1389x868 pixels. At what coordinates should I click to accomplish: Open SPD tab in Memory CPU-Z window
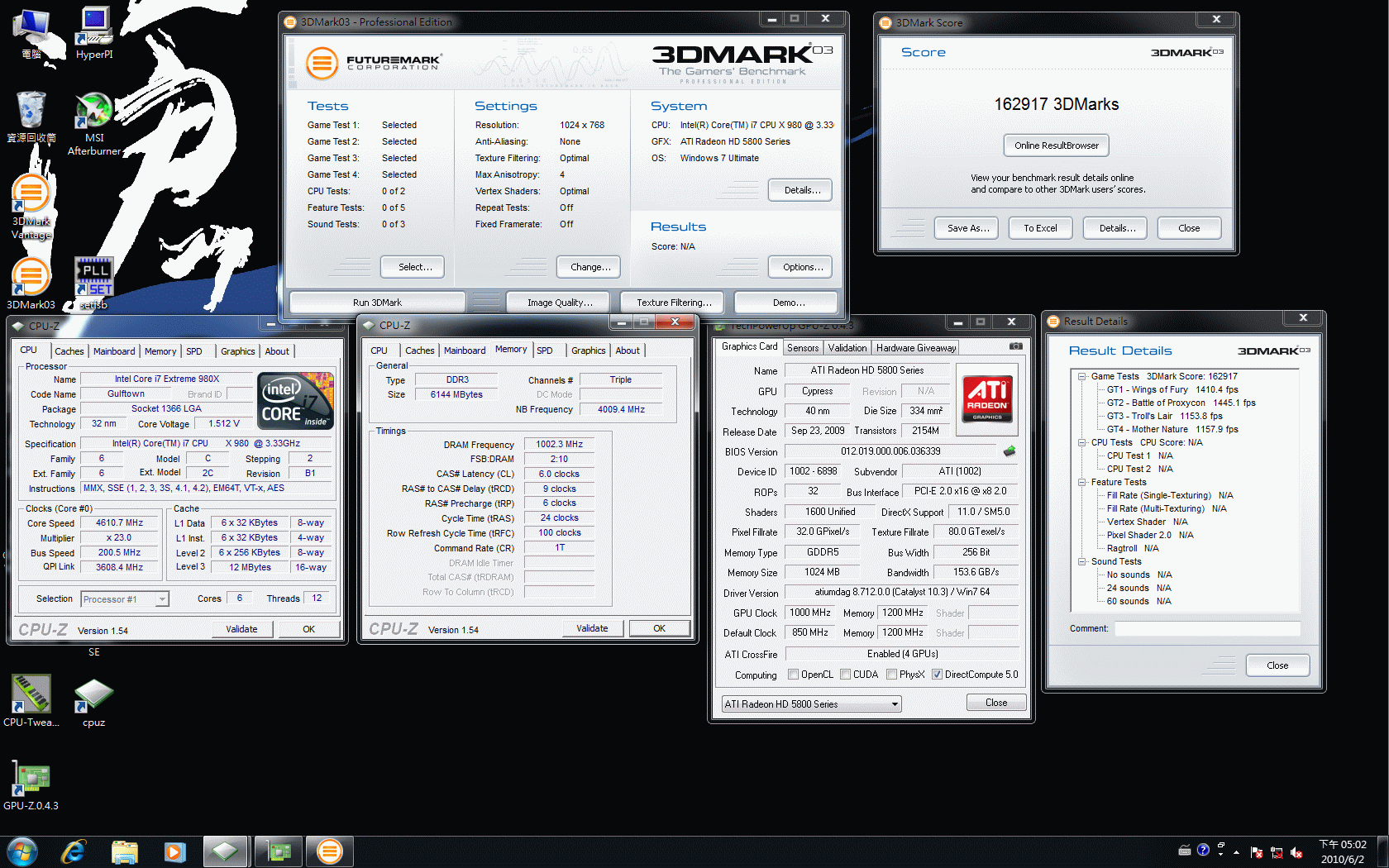click(x=545, y=351)
